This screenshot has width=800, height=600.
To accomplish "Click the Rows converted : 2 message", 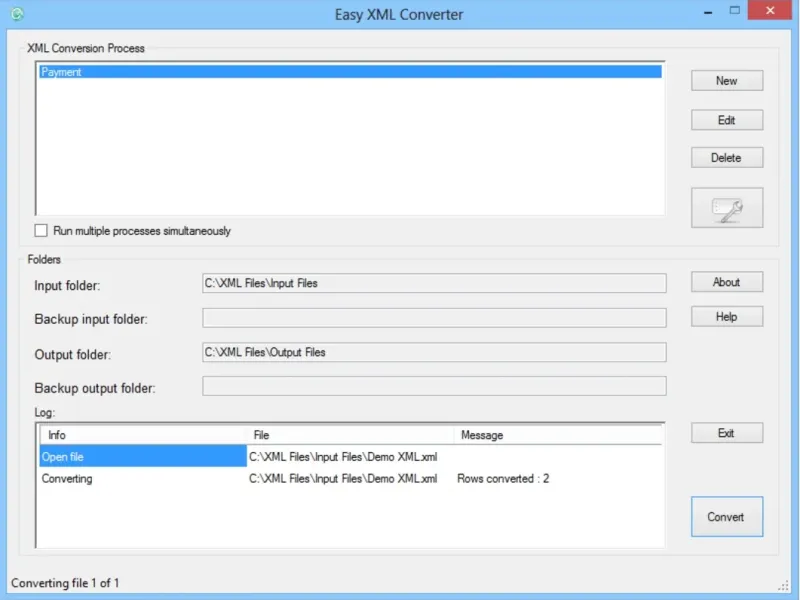I will tap(503, 479).
